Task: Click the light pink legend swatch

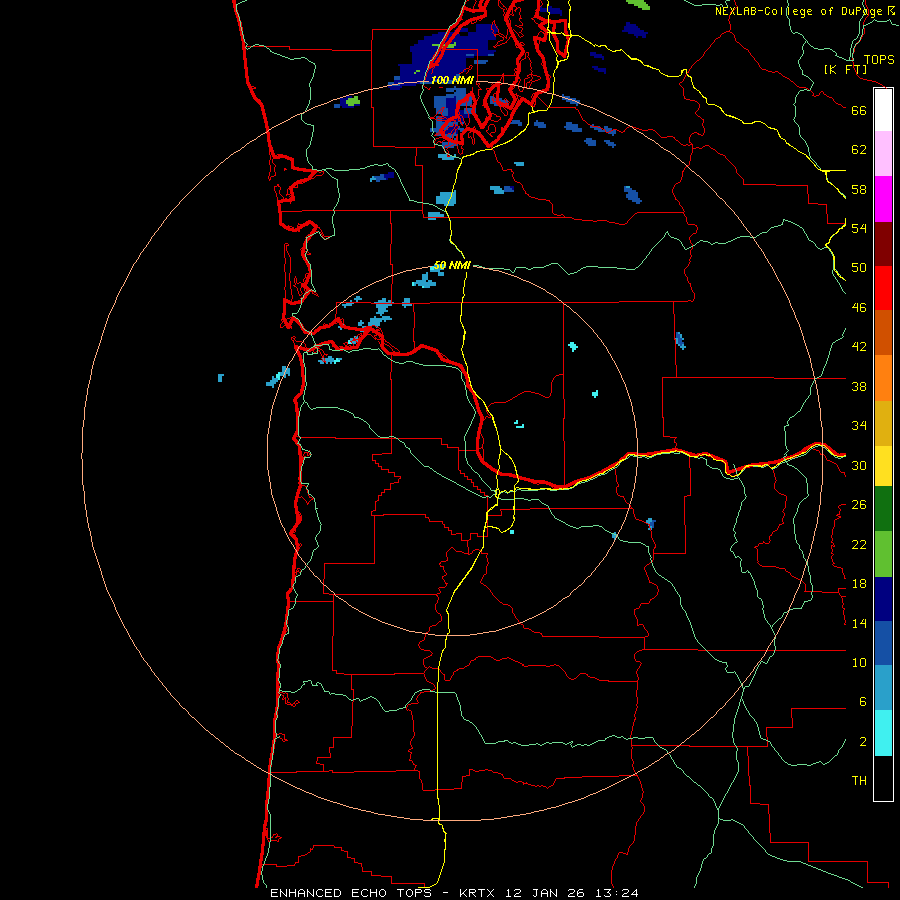Action: tap(883, 154)
